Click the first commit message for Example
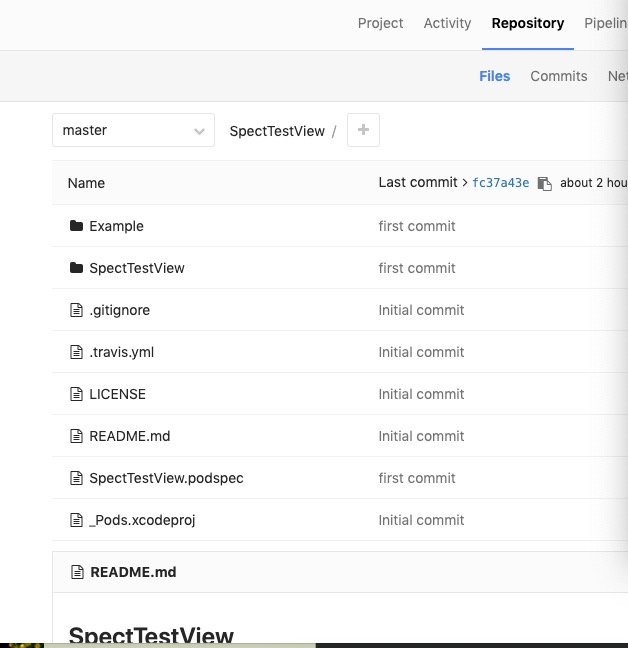This screenshot has width=628, height=648. (416, 226)
